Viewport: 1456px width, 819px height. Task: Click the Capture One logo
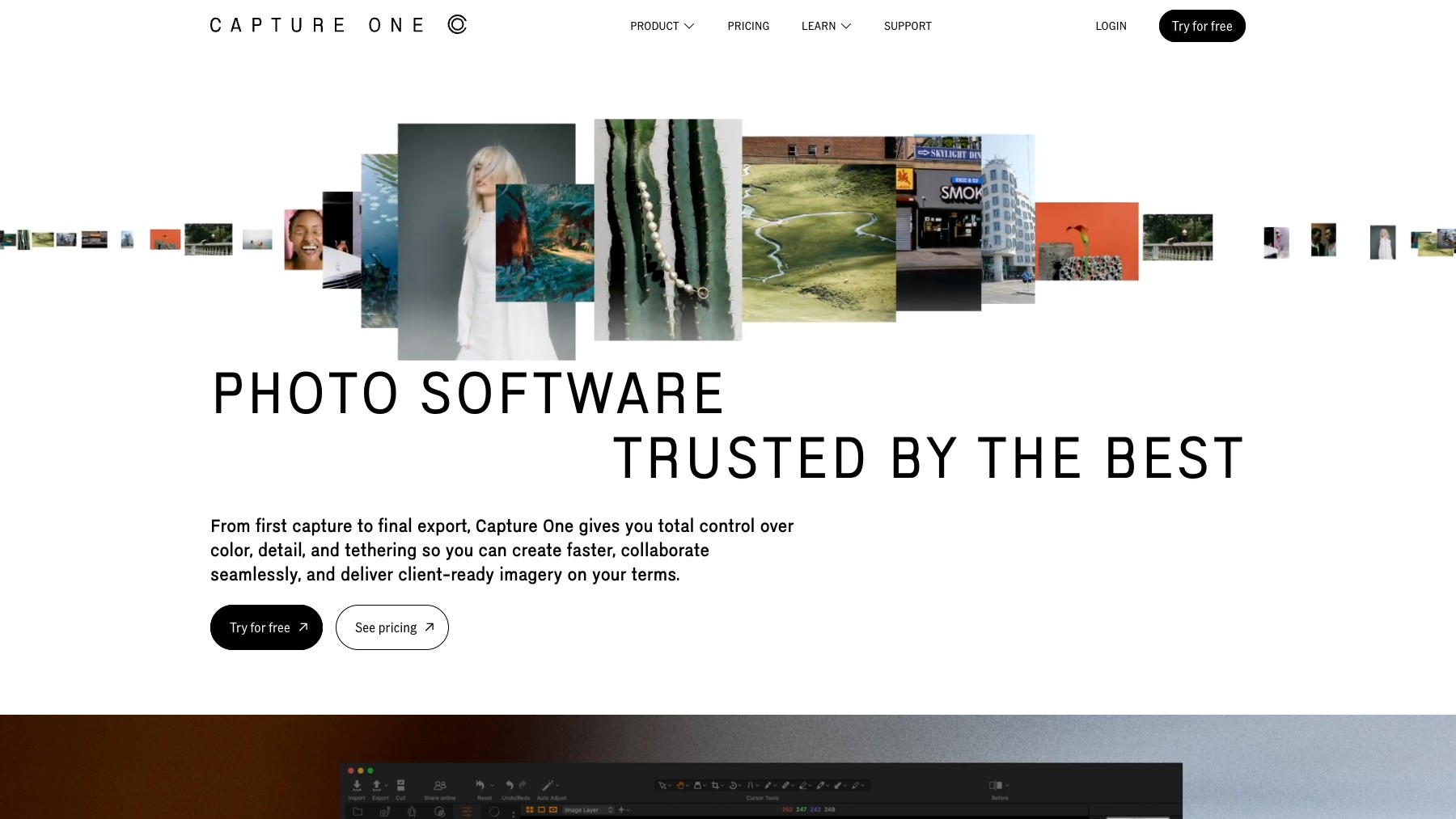pos(338,25)
